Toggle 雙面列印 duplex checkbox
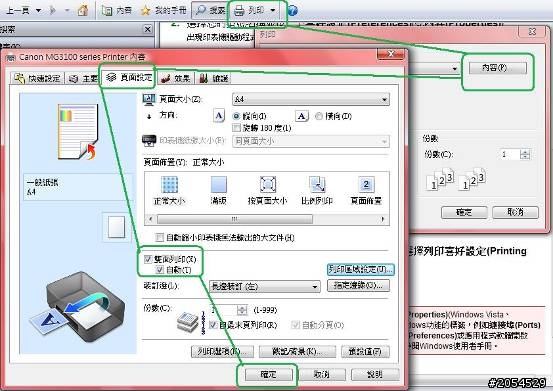553x391 pixels. 148,259
